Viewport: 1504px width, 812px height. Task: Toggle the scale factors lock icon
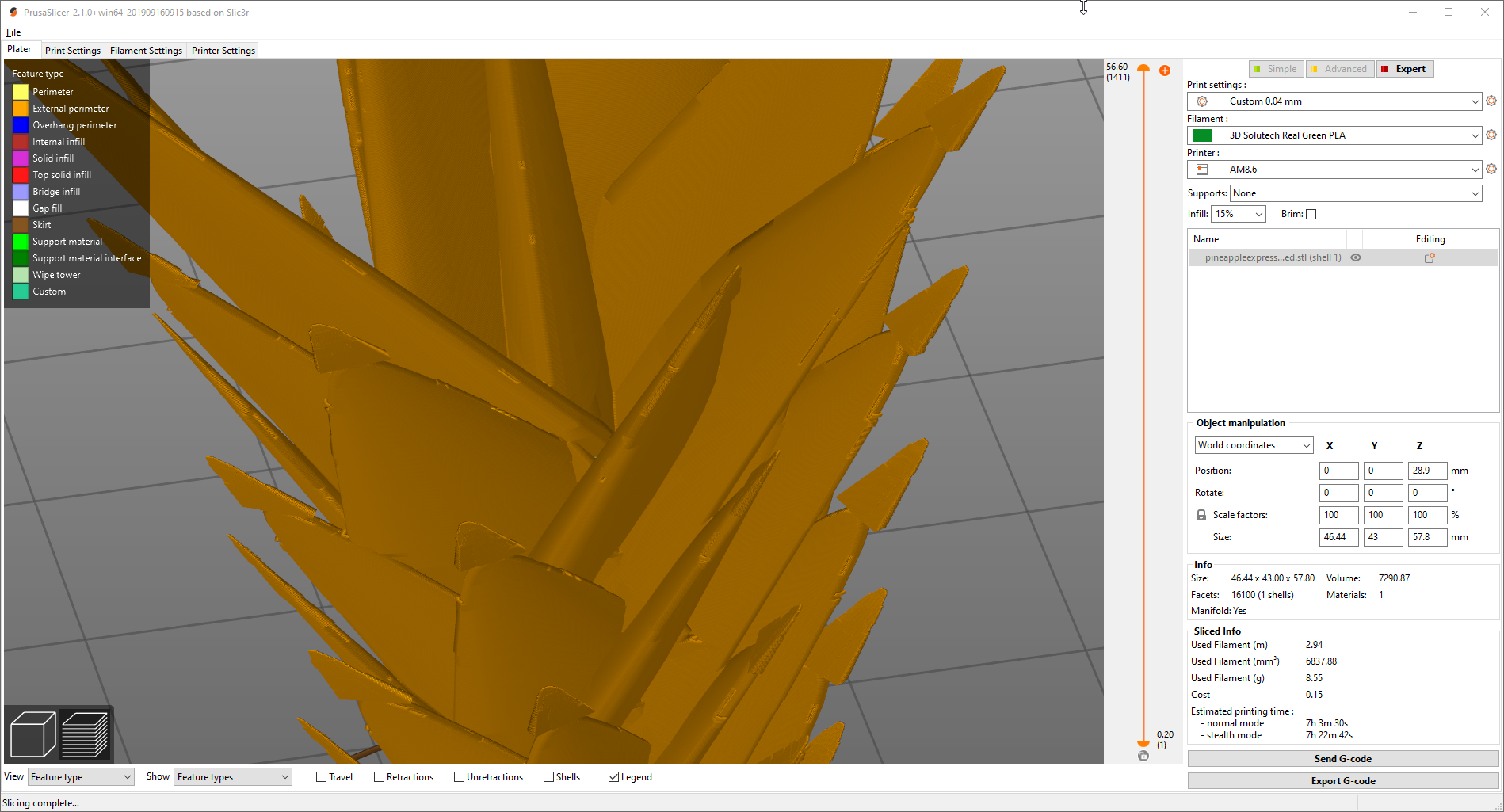coord(1201,515)
